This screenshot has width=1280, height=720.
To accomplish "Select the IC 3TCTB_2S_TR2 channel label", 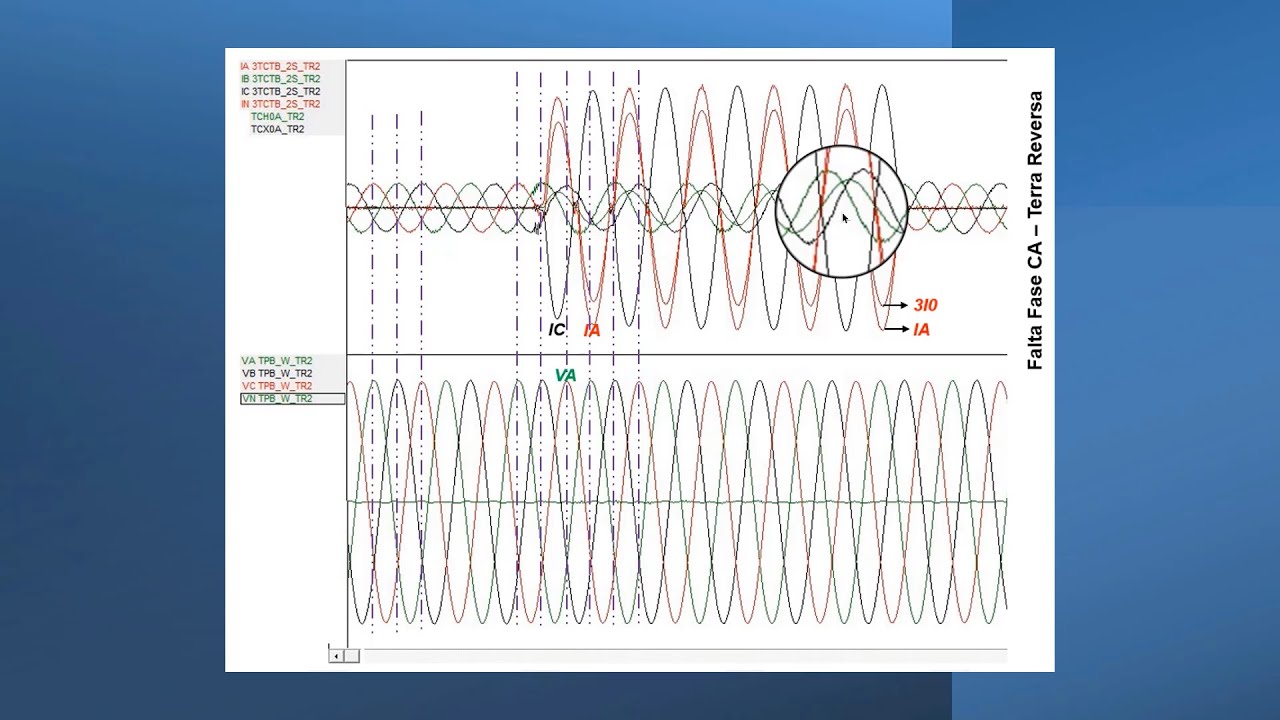I will tap(280, 91).
